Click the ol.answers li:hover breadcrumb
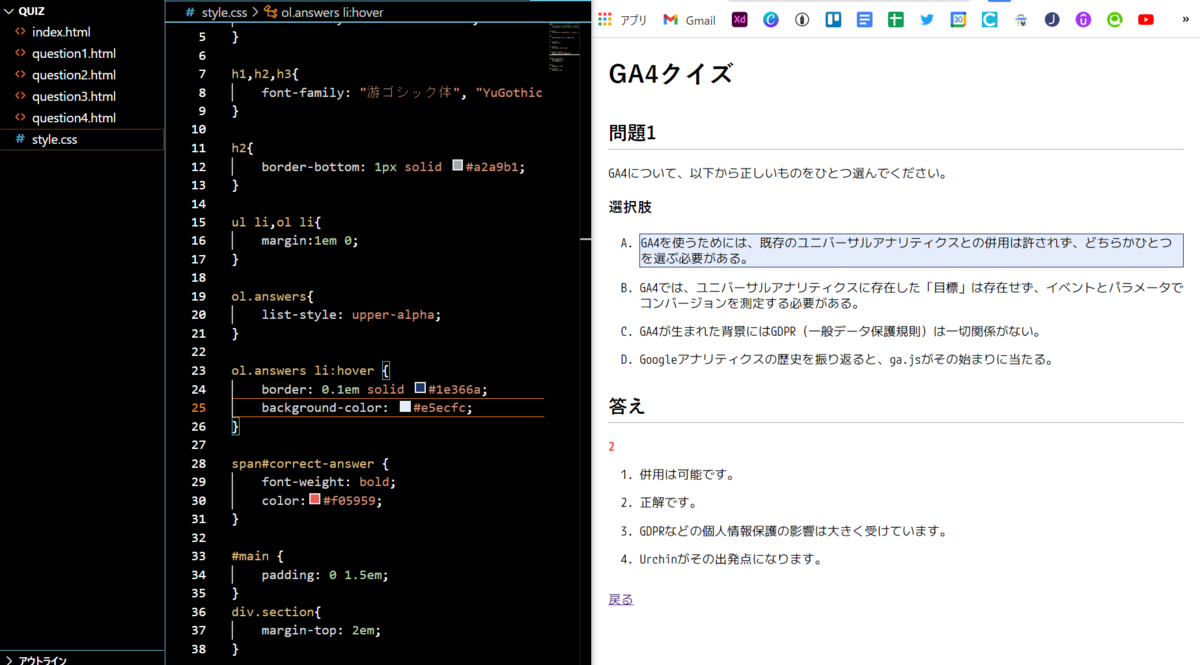 click(324, 12)
